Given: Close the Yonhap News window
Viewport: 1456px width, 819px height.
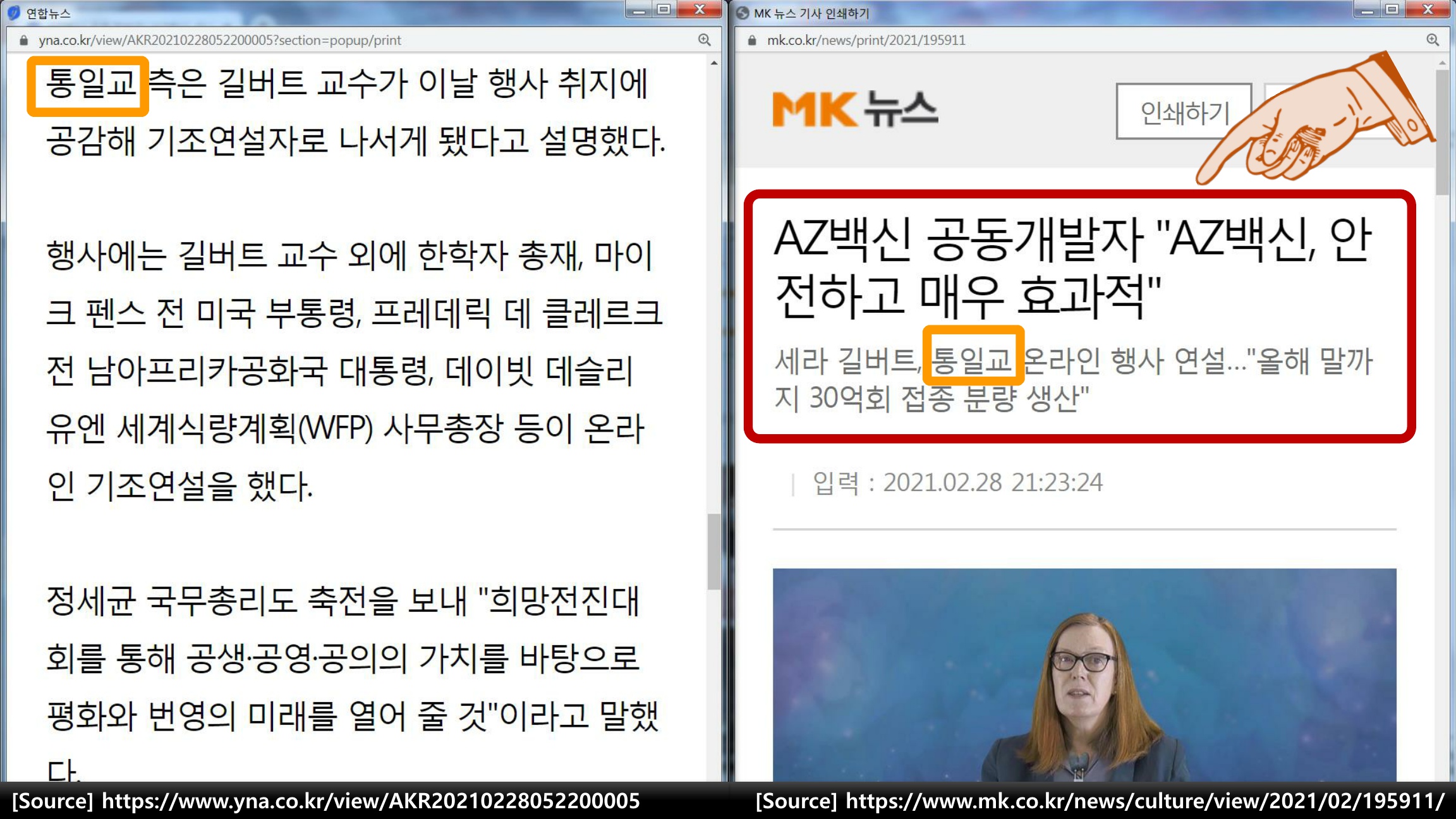Looking at the screenshot, I should [700, 9].
